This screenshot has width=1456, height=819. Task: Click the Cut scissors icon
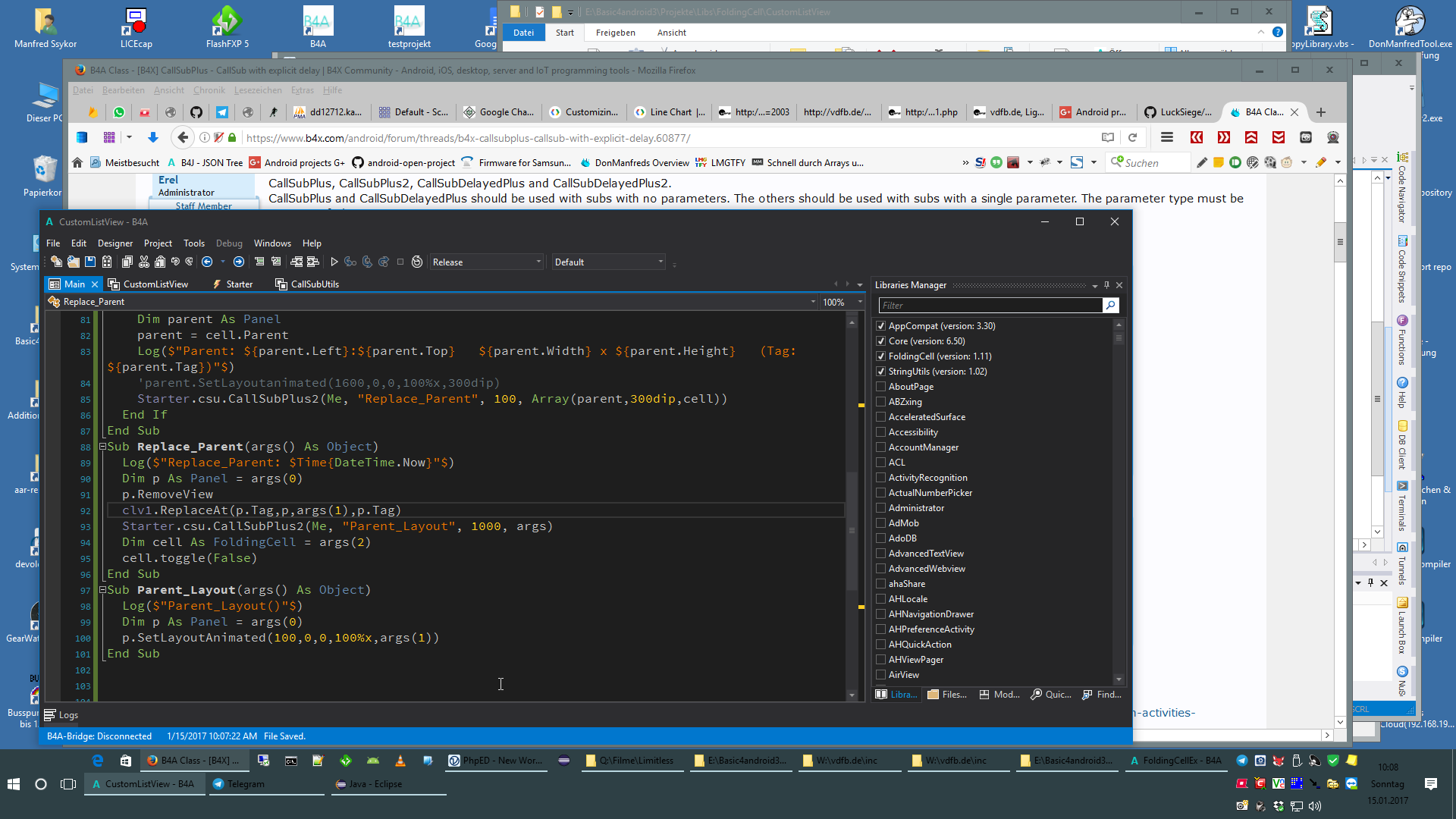(144, 262)
